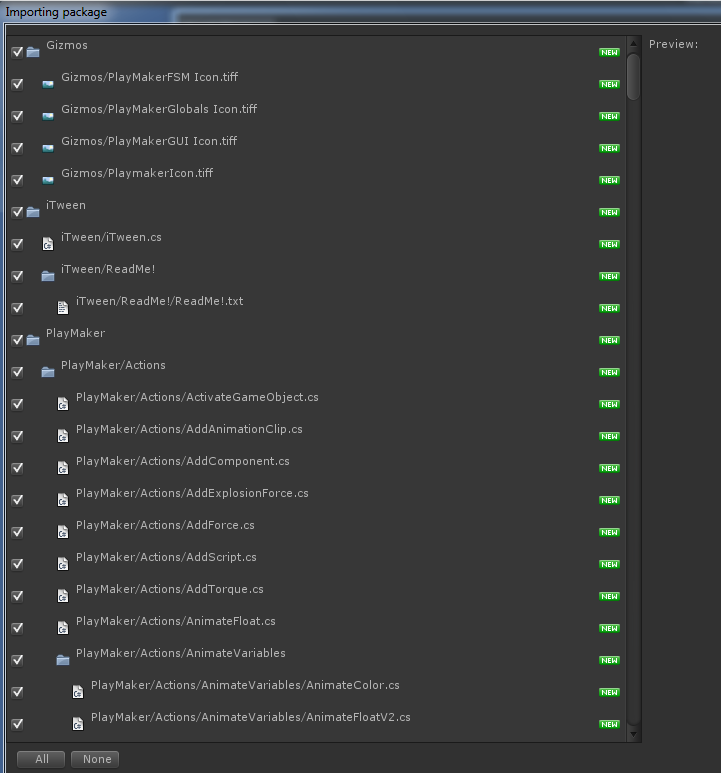Screen dimensions: 721x773
Task: Click the AnimateVariables folder icon
Action: [x=63, y=659]
